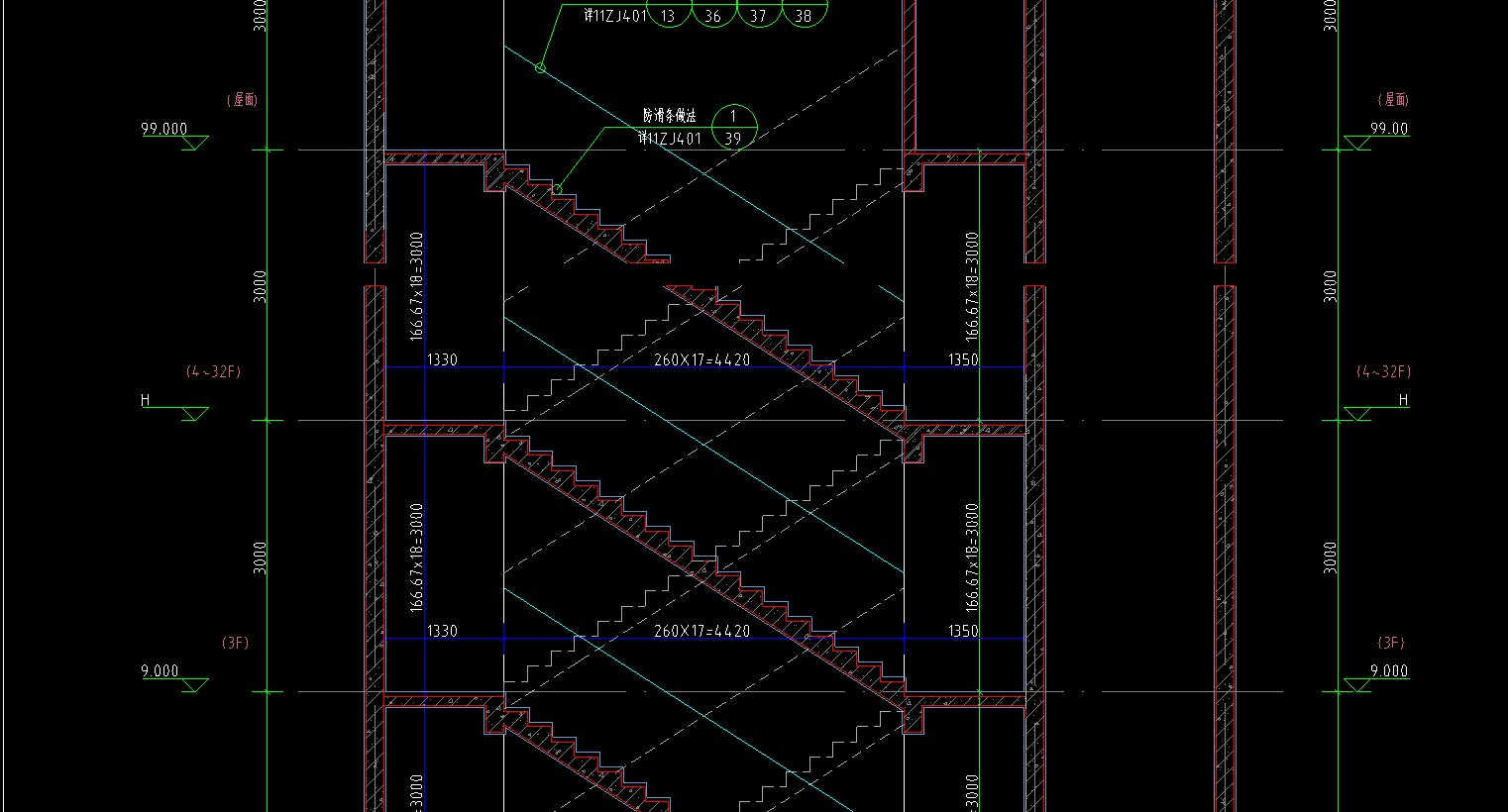Screen dimensions: 1508x812
Task: Click detail bubble number 38
Action: coord(804,16)
